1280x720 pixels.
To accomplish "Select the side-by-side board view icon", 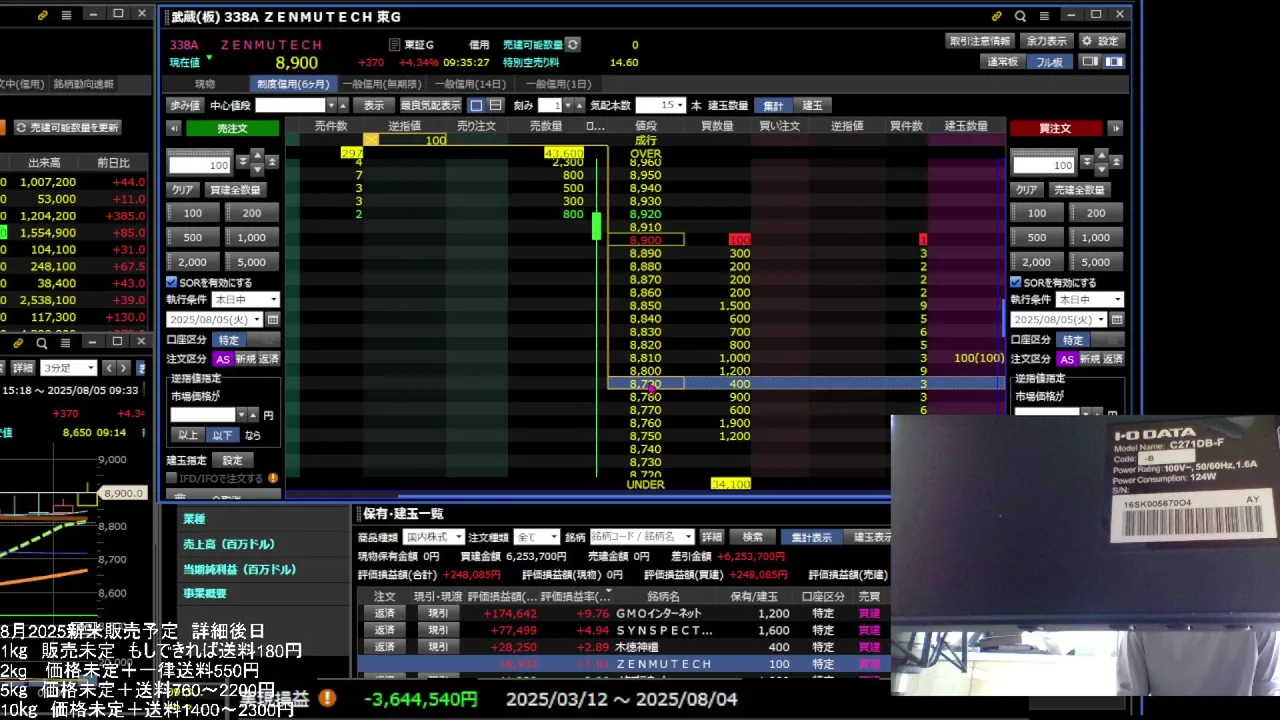I will coord(477,105).
